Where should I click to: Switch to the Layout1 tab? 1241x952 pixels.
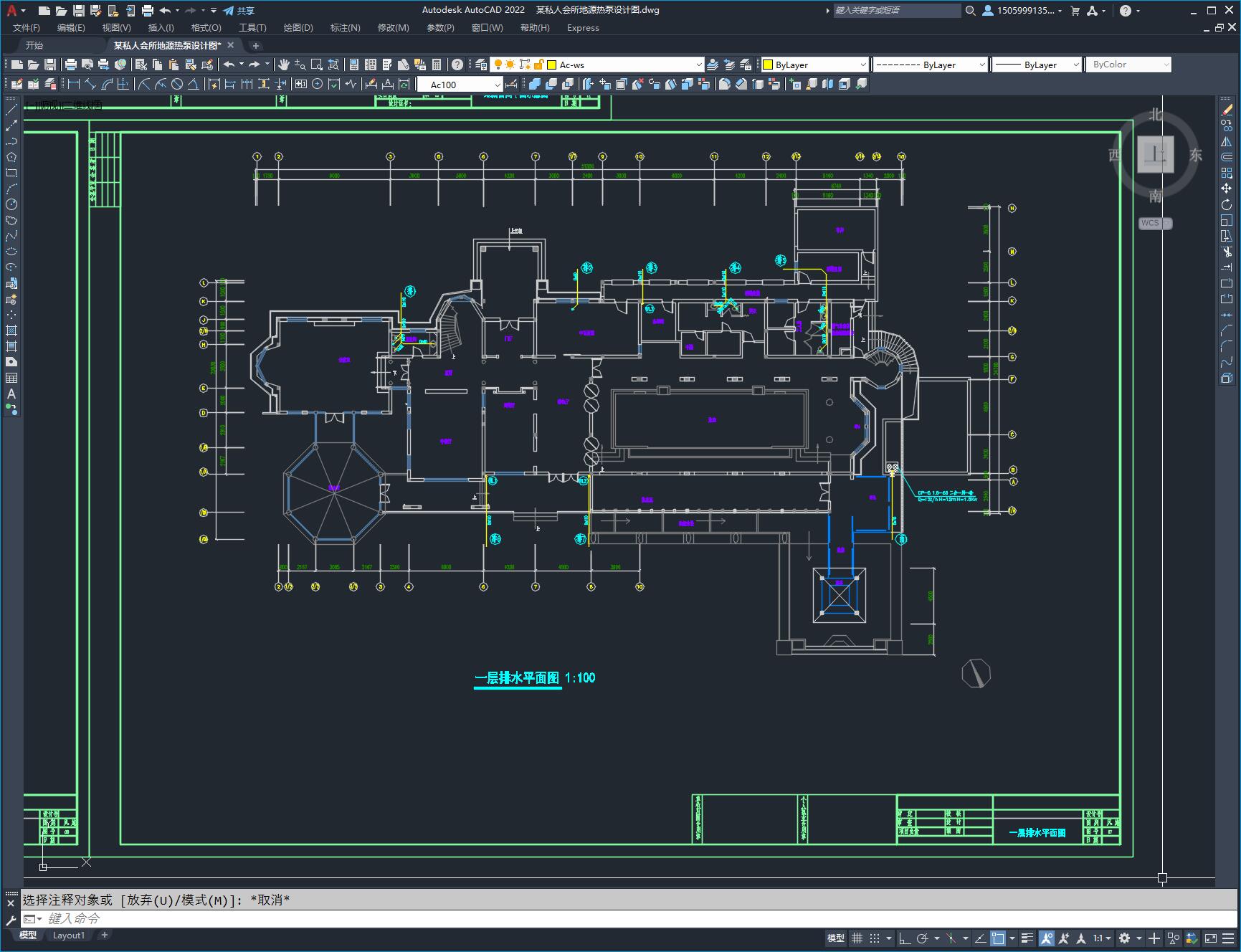point(69,935)
